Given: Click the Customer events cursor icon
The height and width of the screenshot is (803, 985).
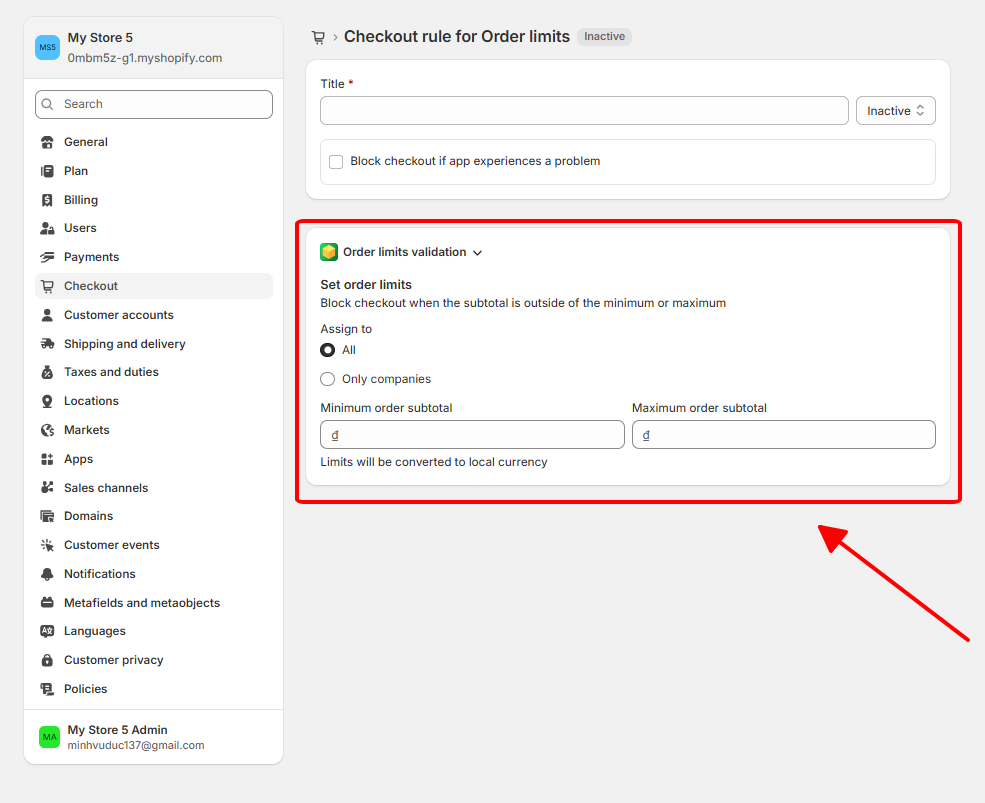Looking at the screenshot, I should tap(47, 545).
